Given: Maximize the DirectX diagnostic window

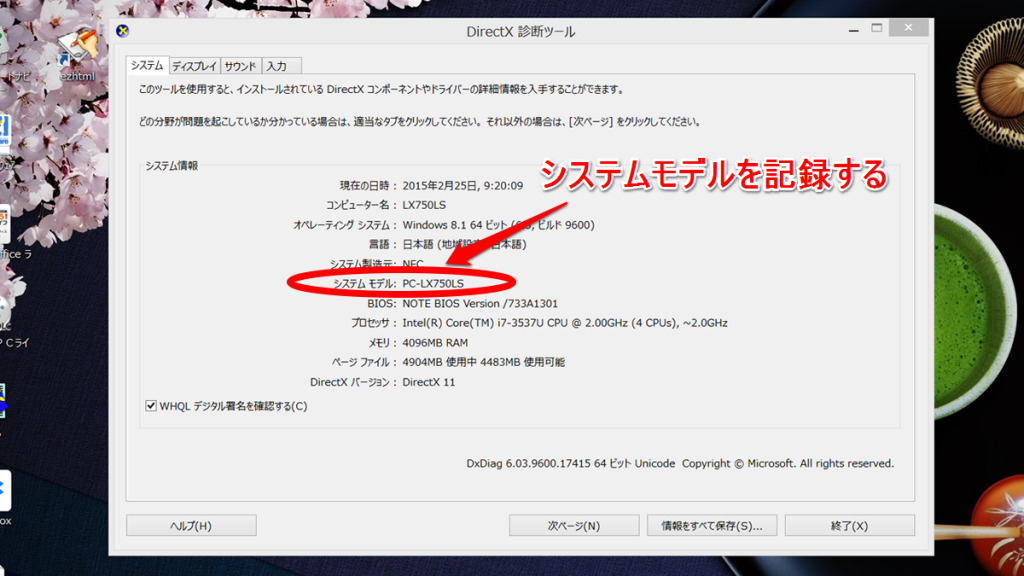Looking at the screenshot, I should coord(877,28).
